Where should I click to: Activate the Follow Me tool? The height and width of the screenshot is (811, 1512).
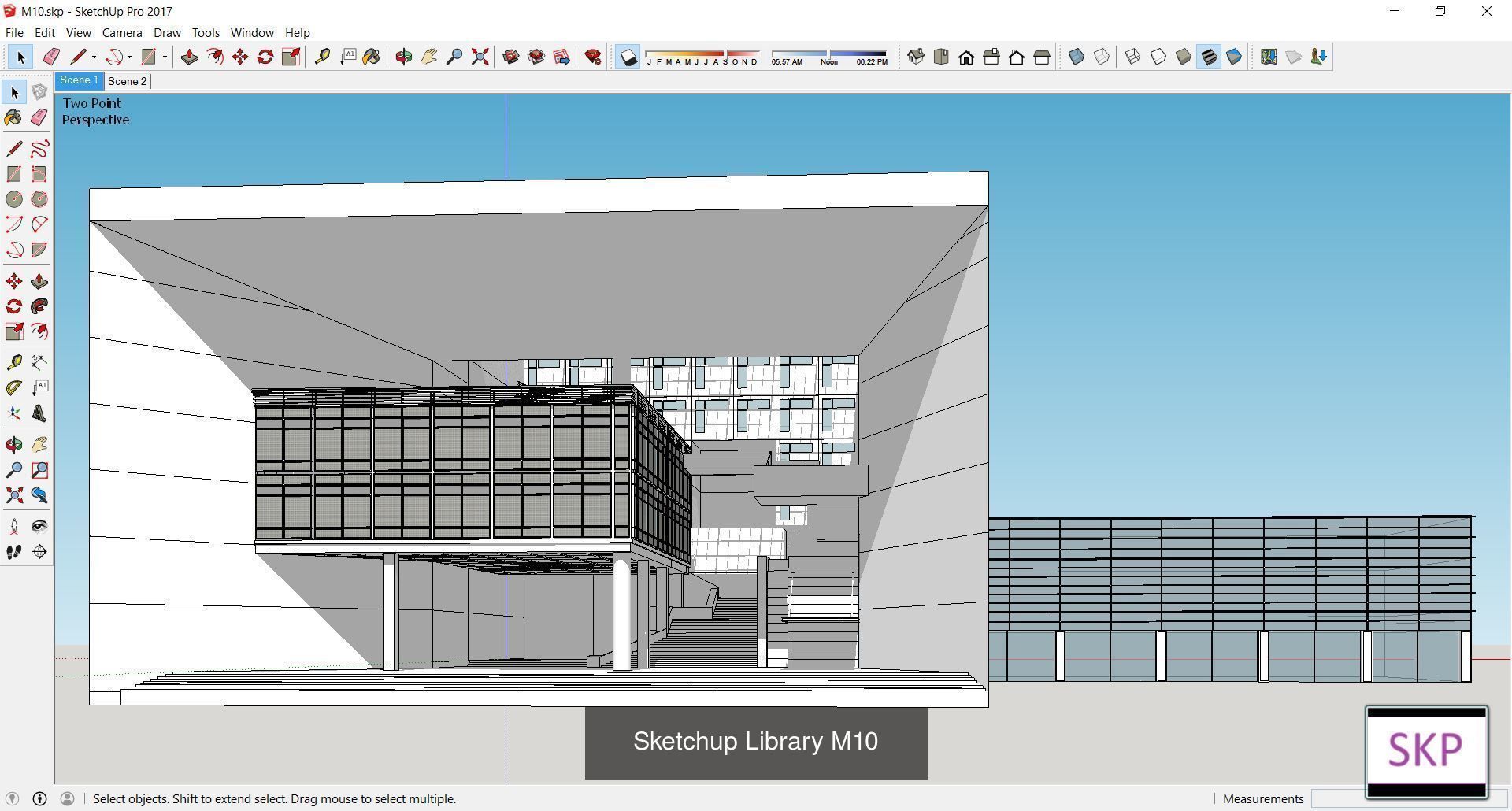(39, 306)
